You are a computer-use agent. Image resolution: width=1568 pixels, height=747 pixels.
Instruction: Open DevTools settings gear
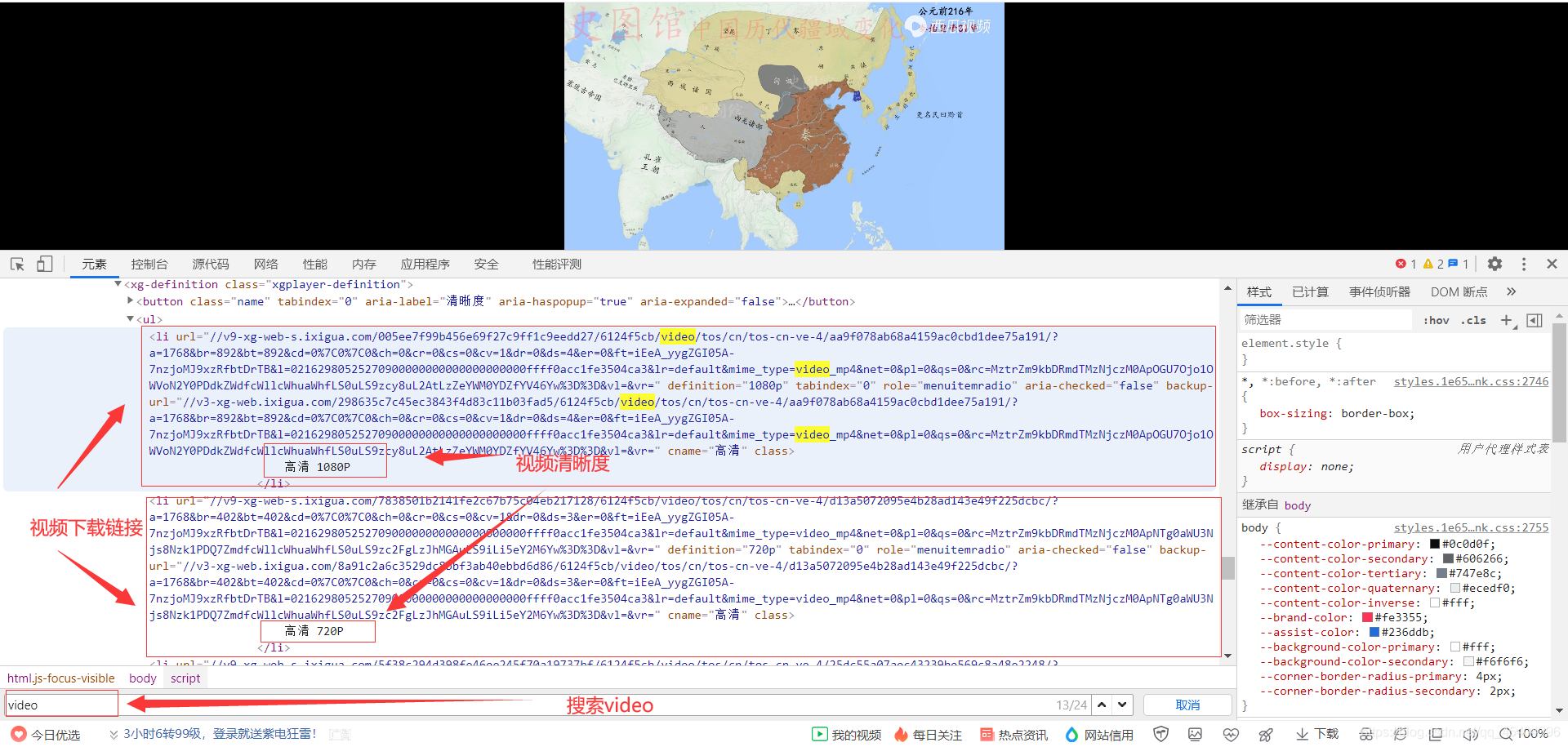pyautogui.click(x=1494, y=264)
